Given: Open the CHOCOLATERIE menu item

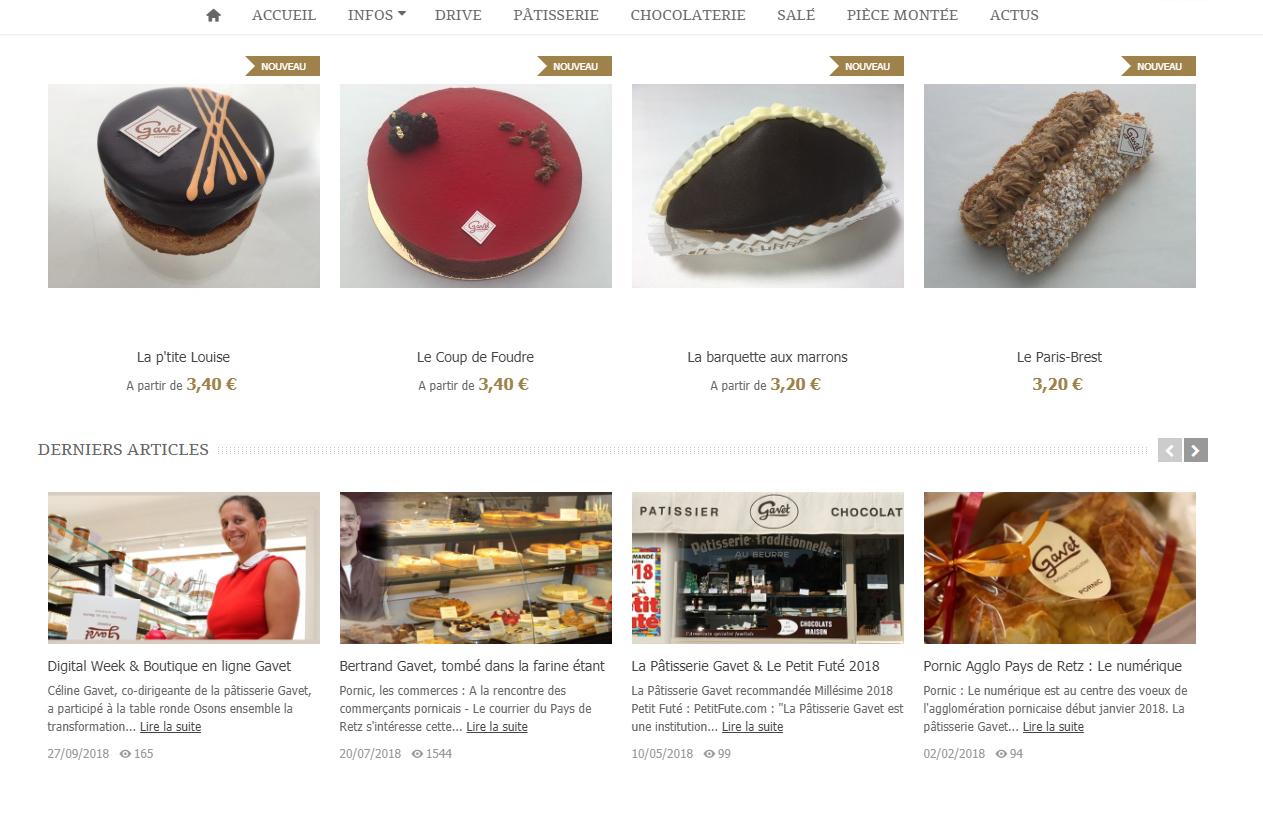Looking at the screenshot, I should point(688,15).
